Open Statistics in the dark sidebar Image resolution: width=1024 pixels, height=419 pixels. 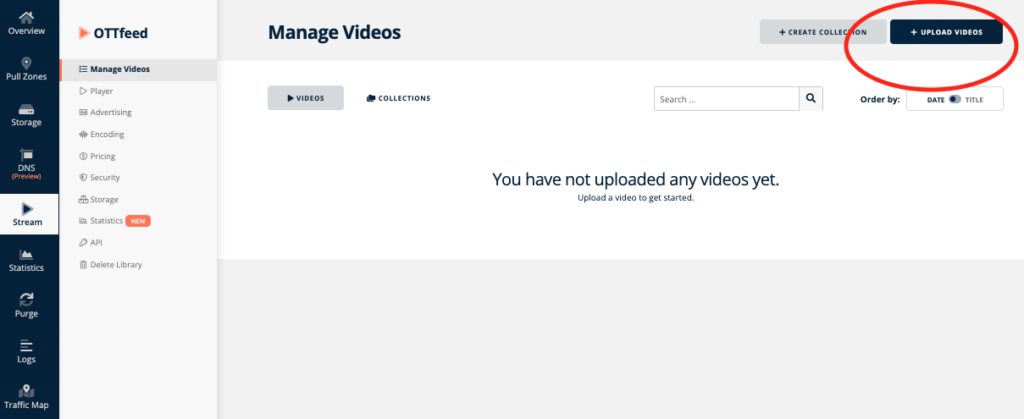[27, 260]
